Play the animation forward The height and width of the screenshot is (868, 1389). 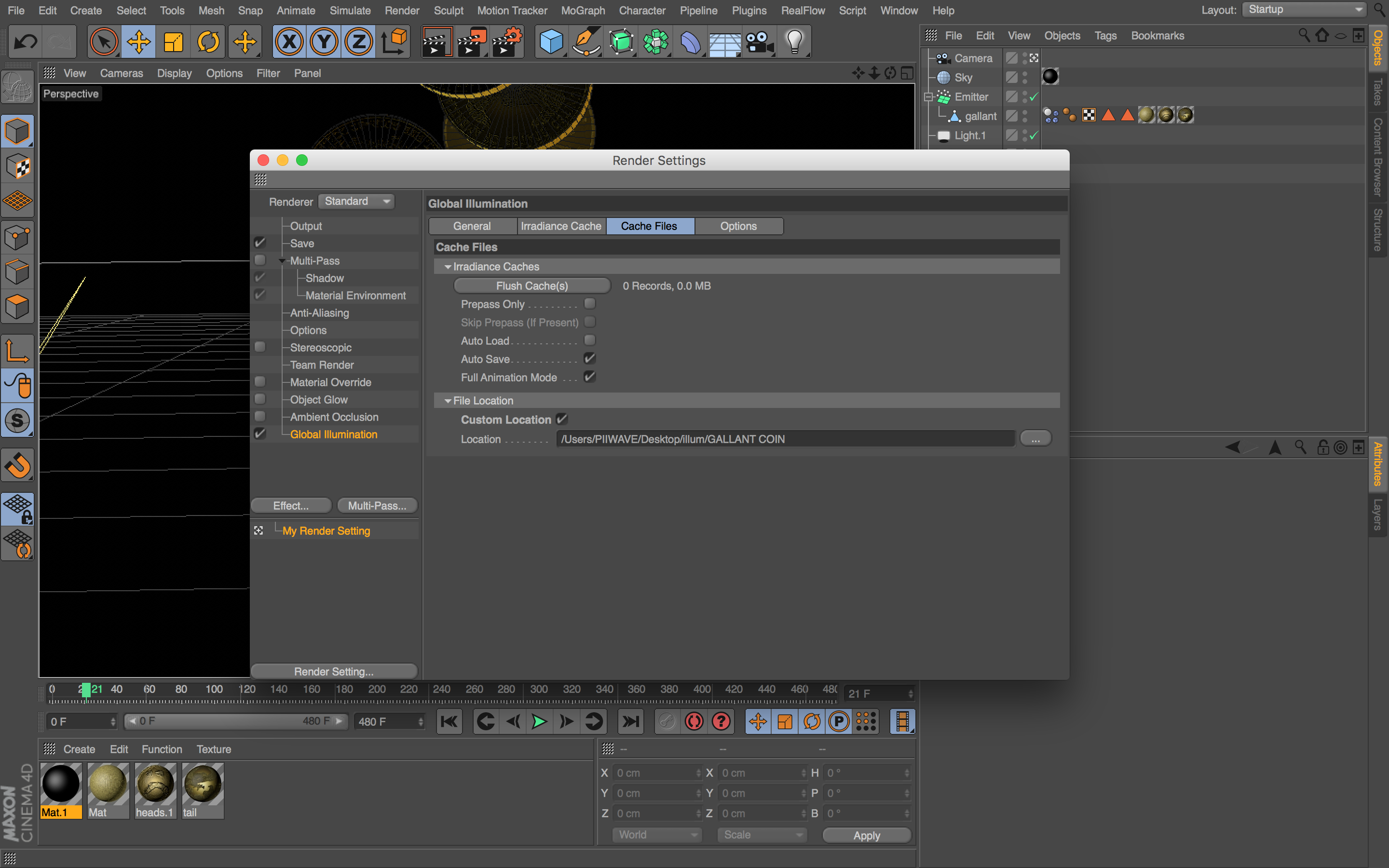[539, 721]
